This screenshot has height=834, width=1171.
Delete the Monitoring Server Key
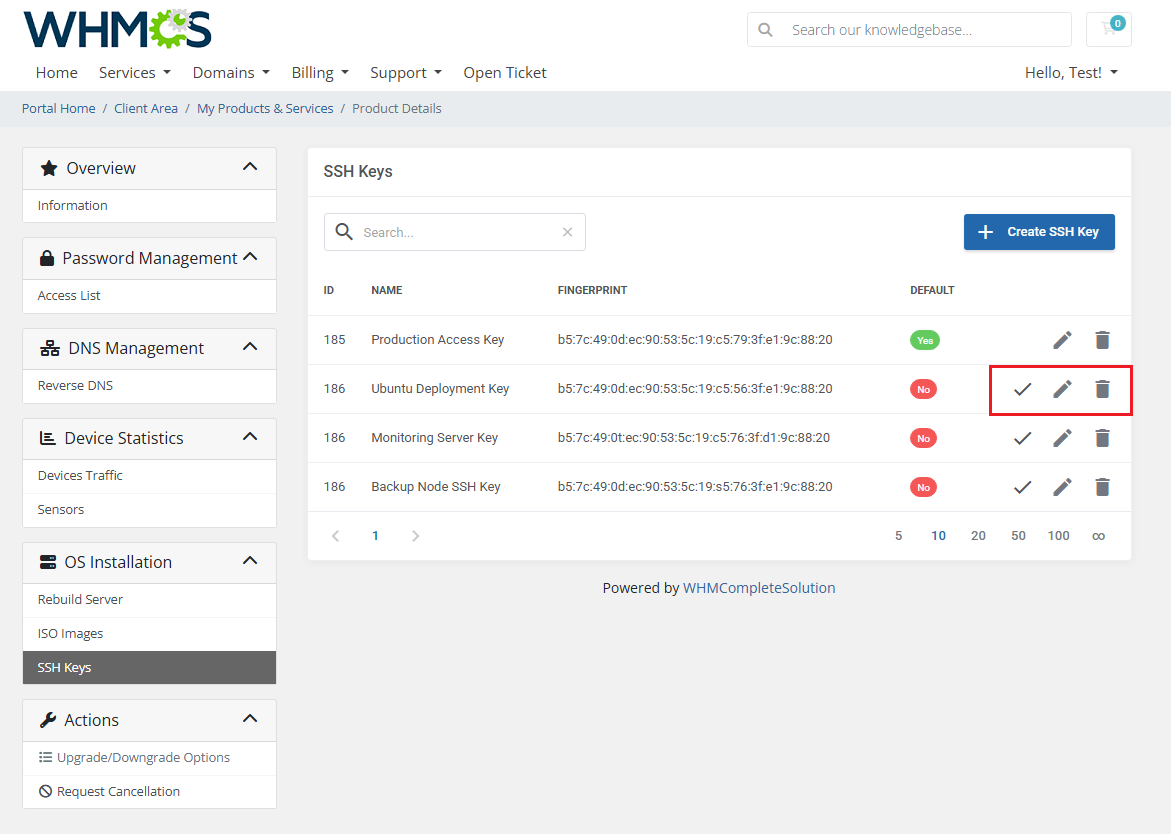click(1102, 438)
